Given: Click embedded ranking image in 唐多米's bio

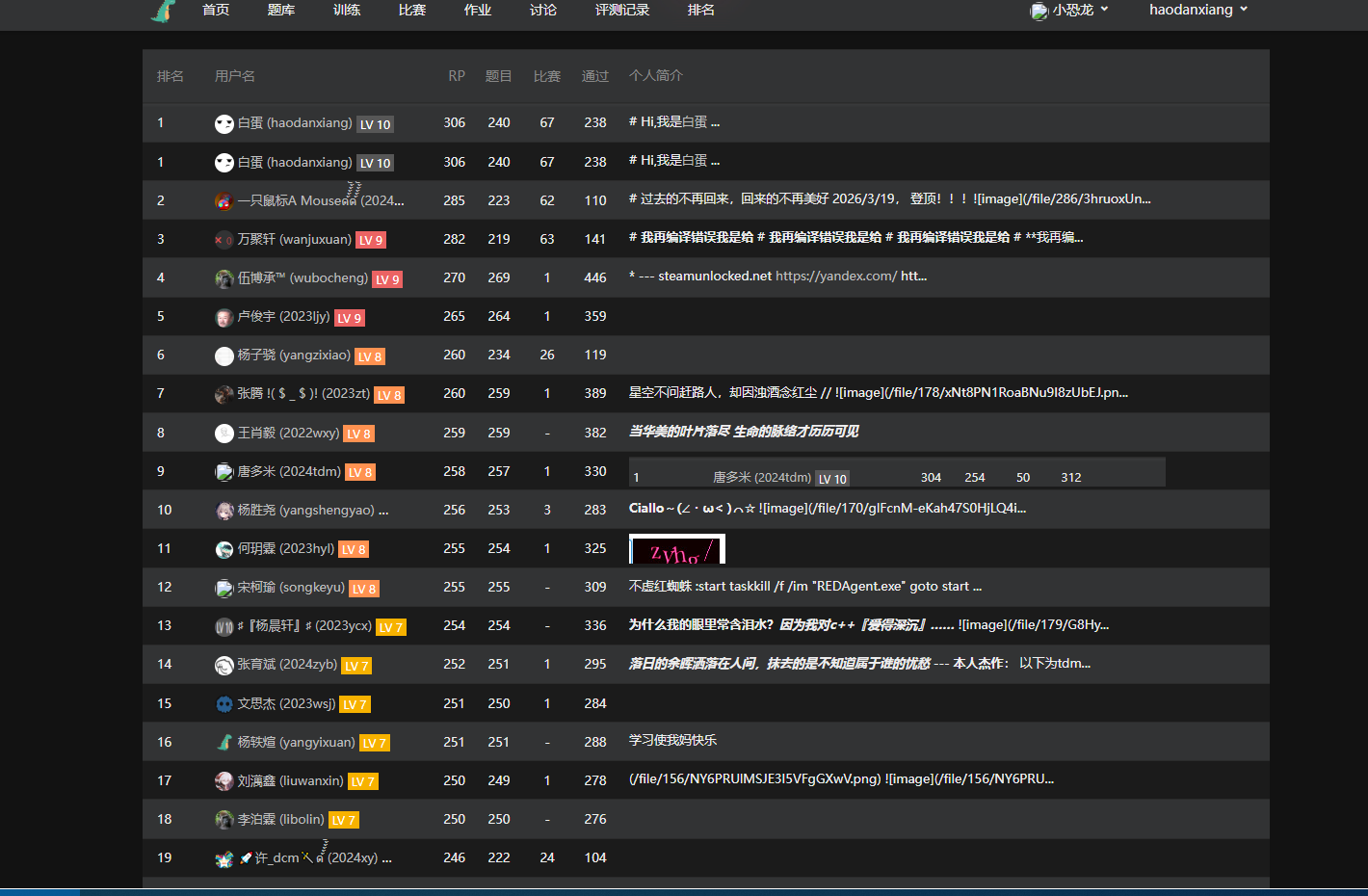Looking at the screenshot, I should [897, 472].
